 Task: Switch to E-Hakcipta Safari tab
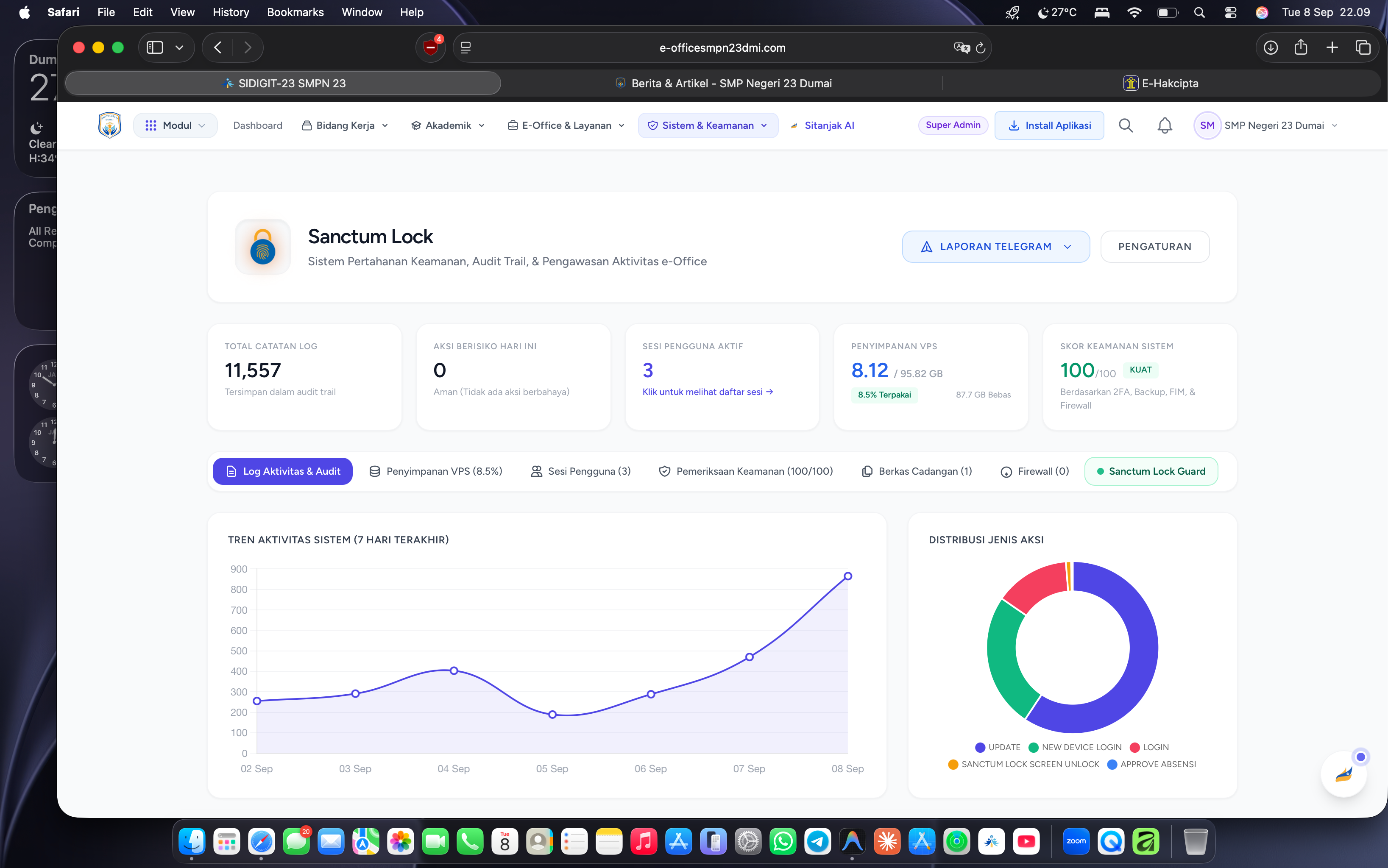pos(1161,83)
